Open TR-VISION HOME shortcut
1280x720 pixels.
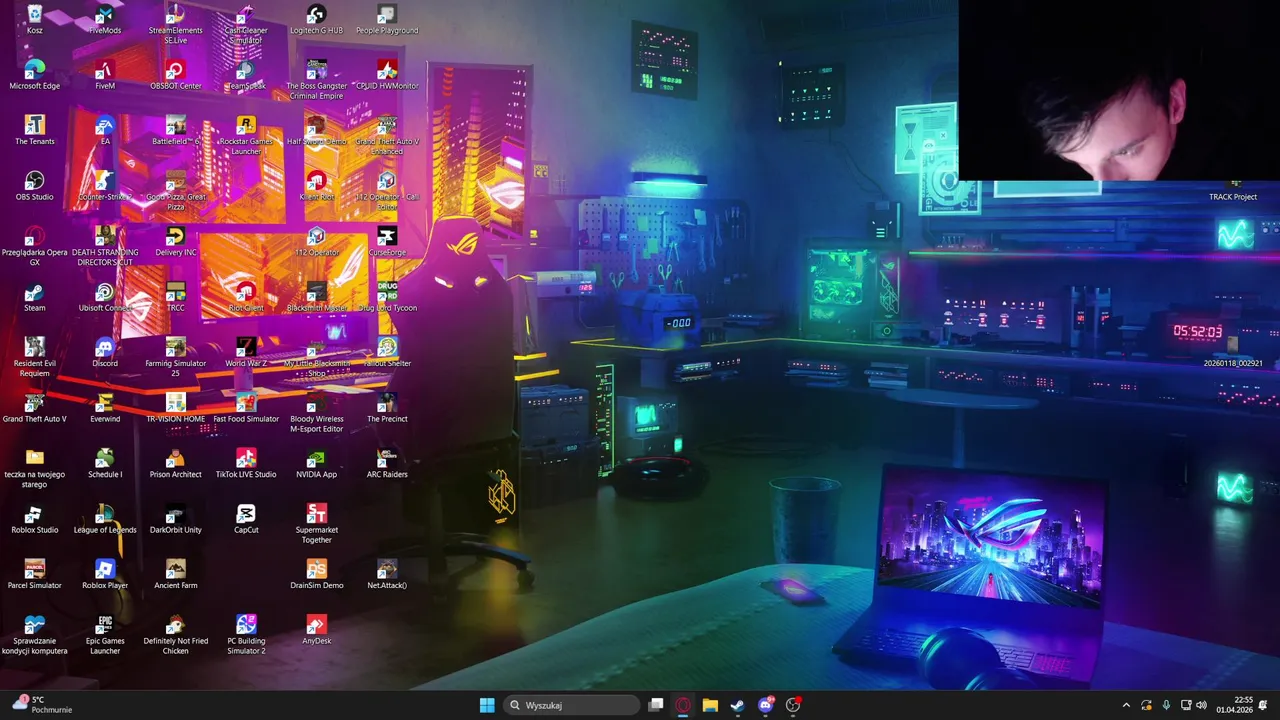[175, 408]
